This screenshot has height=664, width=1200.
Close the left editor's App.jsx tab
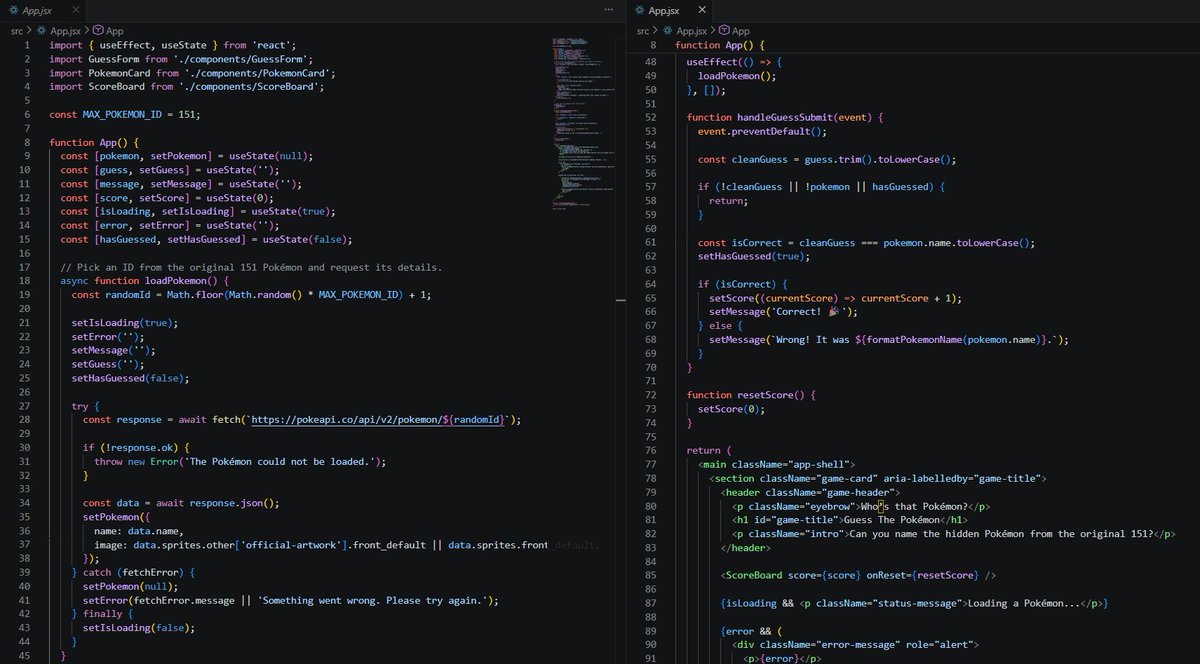click(76, 10)
